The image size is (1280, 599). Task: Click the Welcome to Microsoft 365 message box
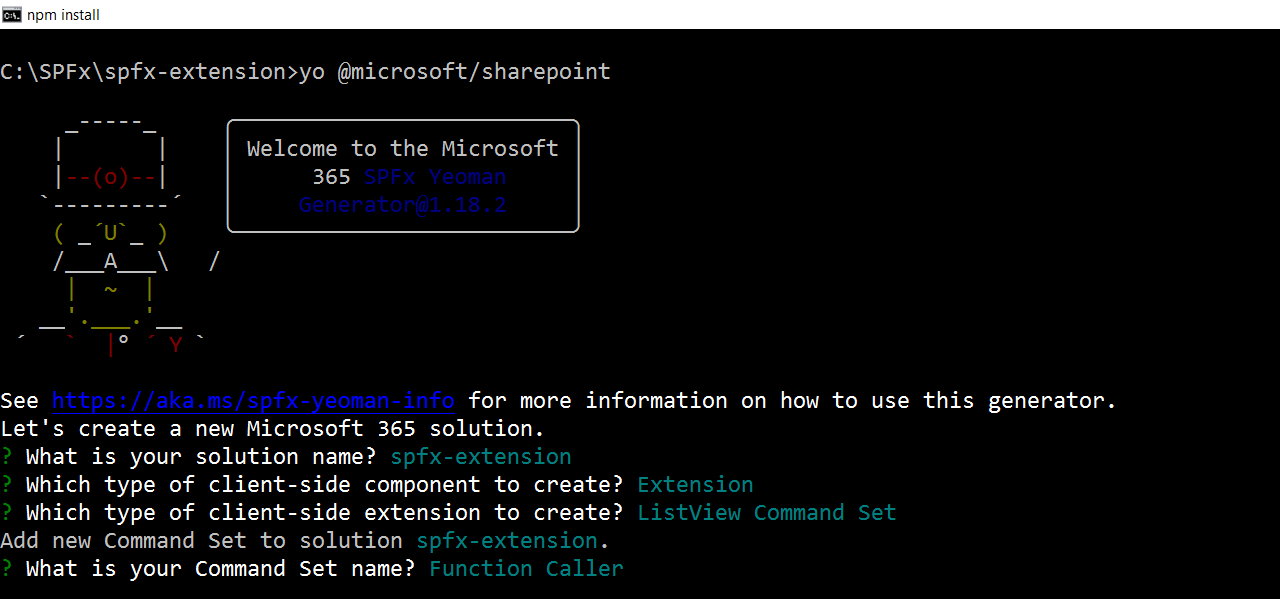tap(403, 176)
